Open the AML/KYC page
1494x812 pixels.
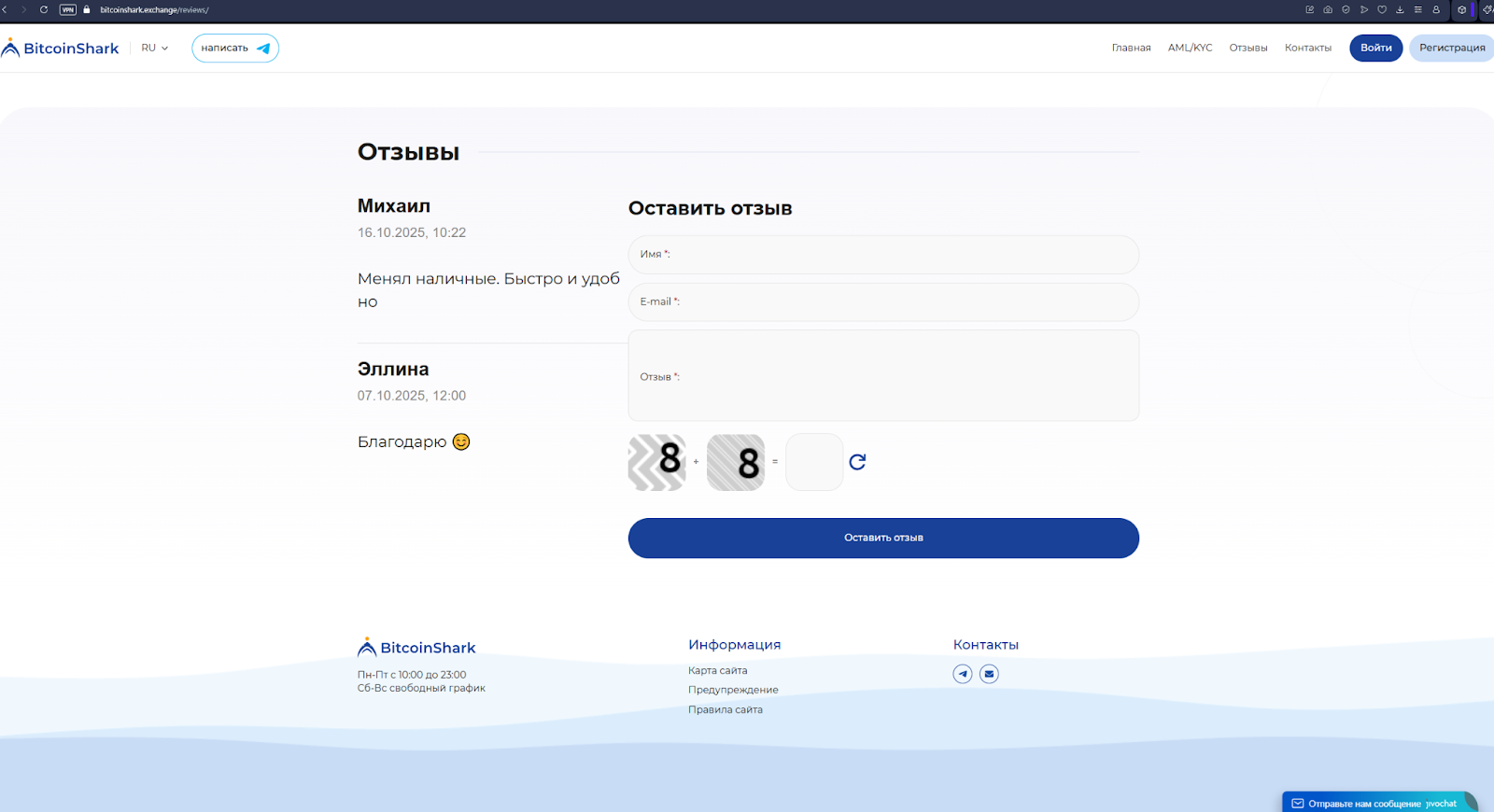(1190, 49)
